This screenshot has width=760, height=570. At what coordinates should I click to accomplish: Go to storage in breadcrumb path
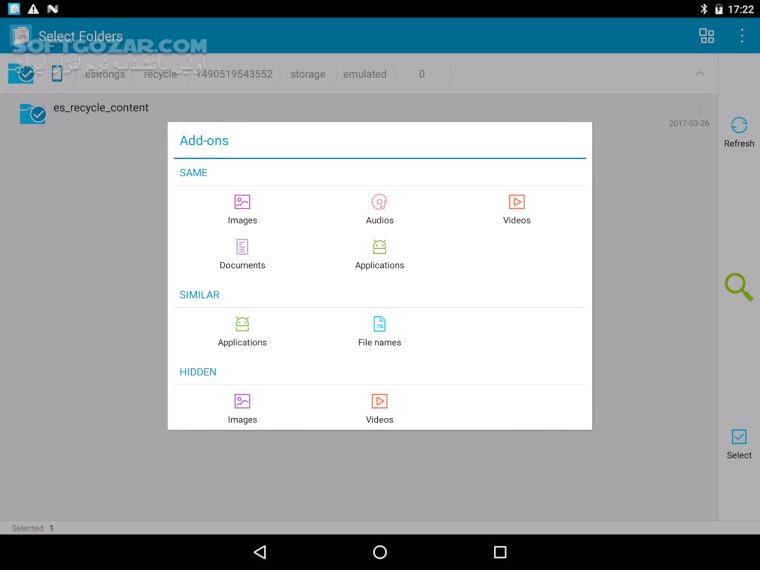tap(308, 74)
